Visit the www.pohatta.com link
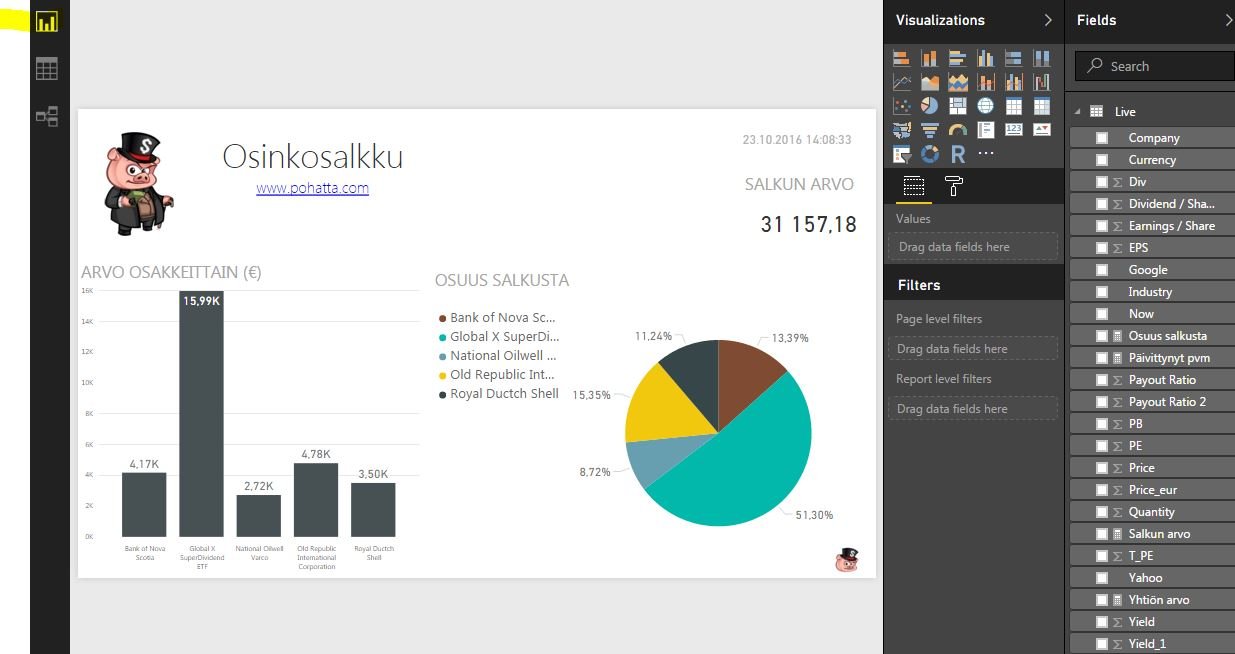 pos(310,189)
